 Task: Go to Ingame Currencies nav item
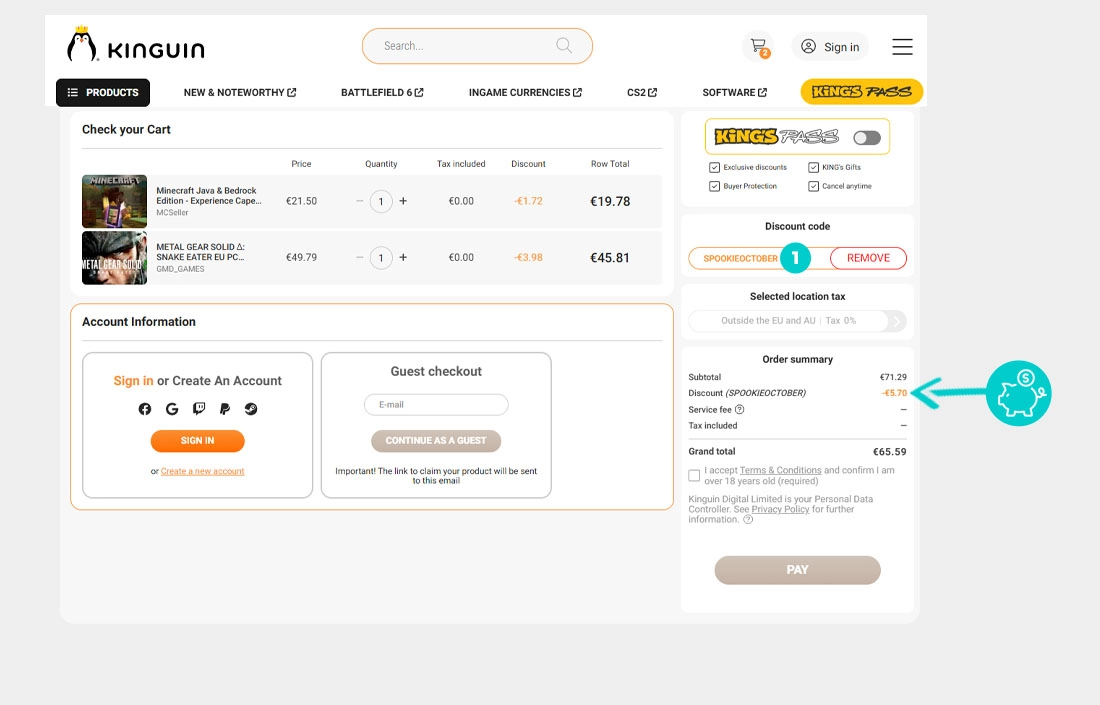coord(525,93)
